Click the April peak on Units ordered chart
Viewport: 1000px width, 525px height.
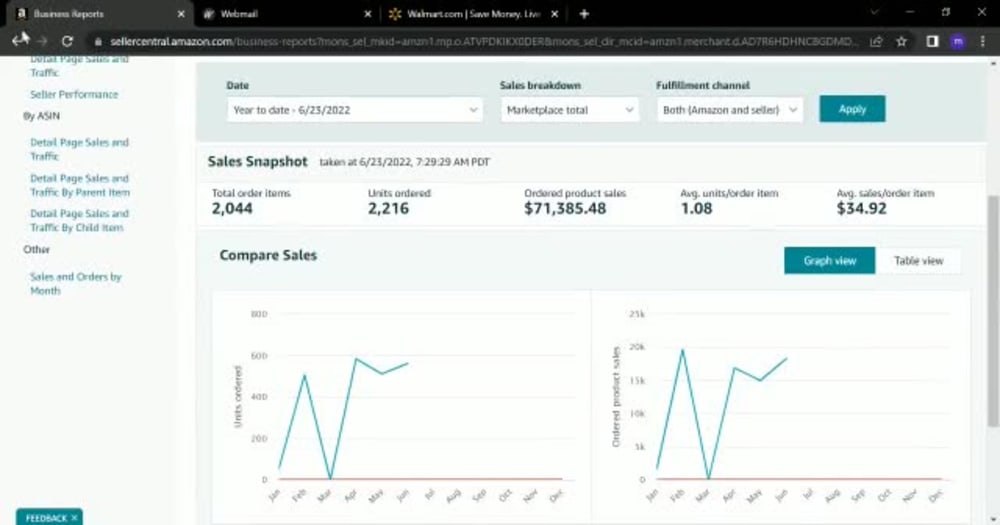coord(357,359)
